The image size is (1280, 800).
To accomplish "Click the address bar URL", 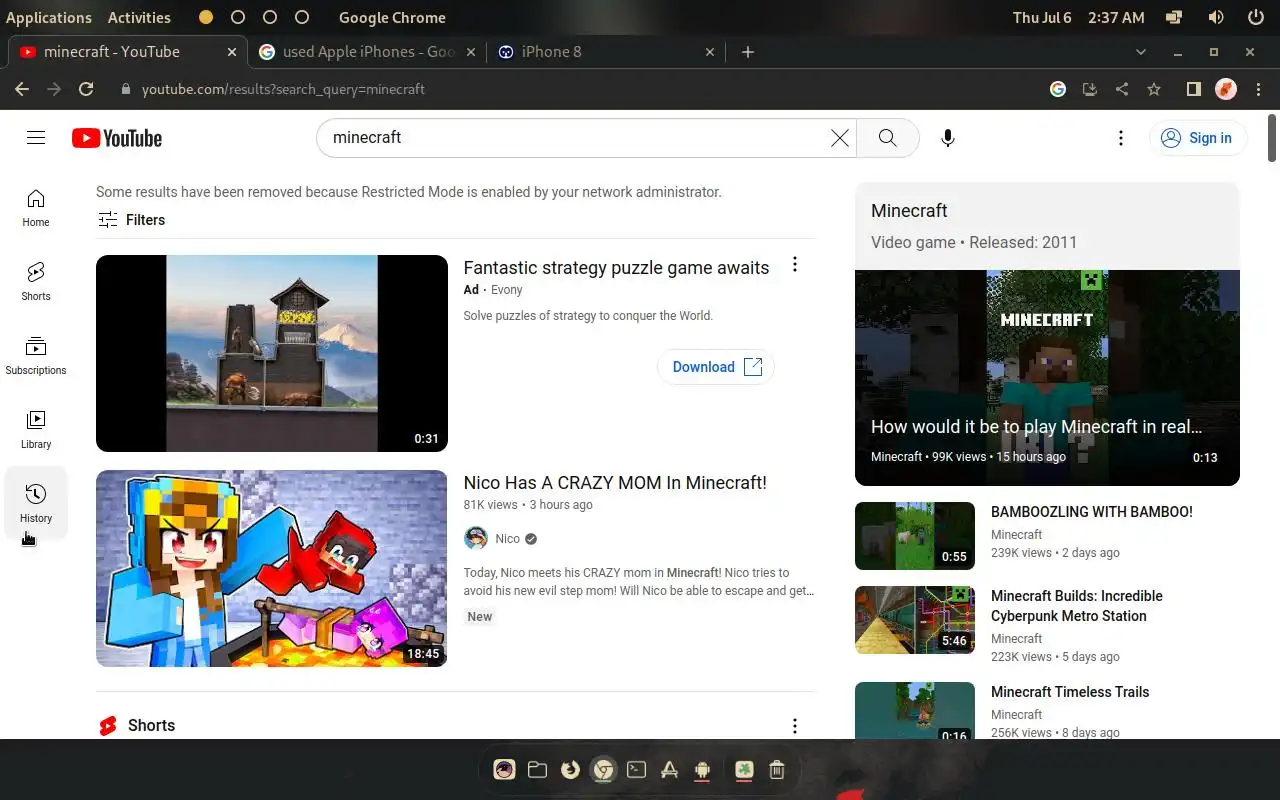I will pyautogui.click(x=283, y=89).
